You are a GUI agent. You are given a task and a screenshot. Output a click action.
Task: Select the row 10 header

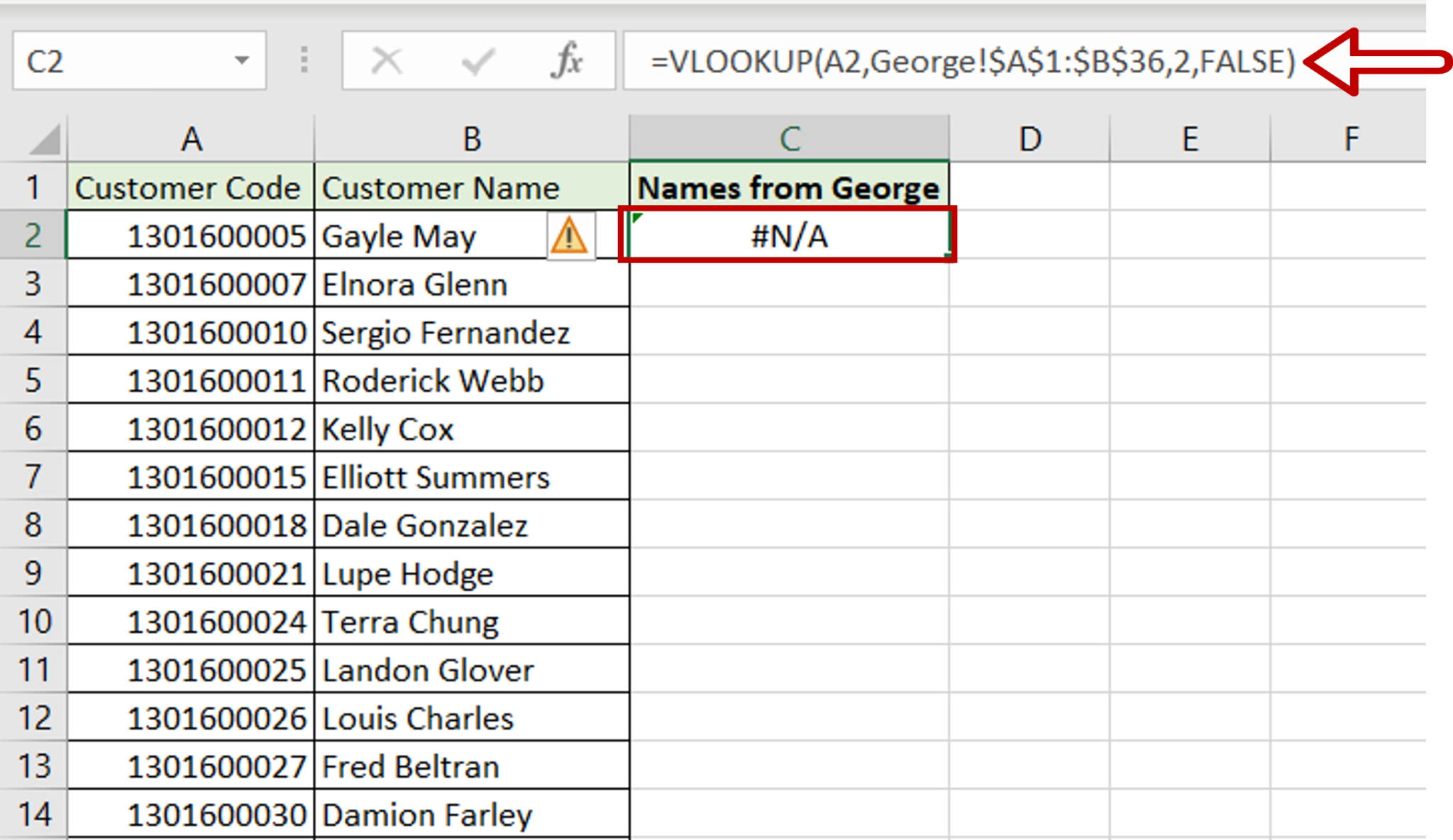(33, 621)
